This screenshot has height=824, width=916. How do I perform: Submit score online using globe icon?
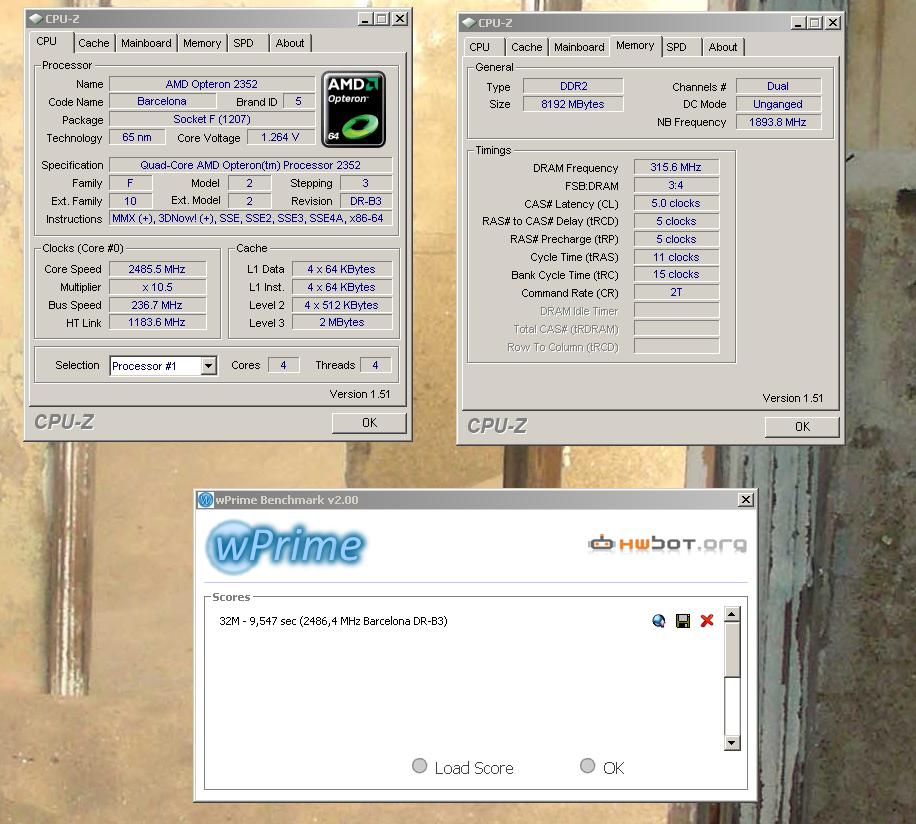pos(658,621)
